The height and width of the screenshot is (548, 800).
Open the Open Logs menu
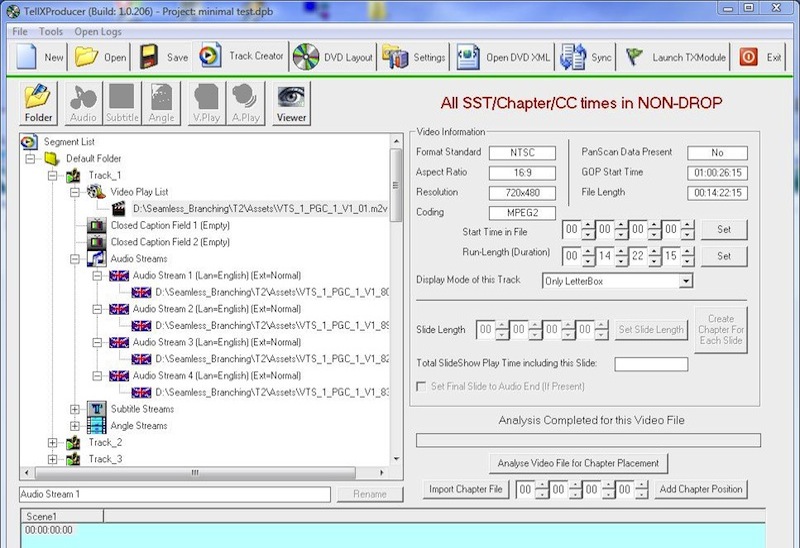click(x=98, y=31)
